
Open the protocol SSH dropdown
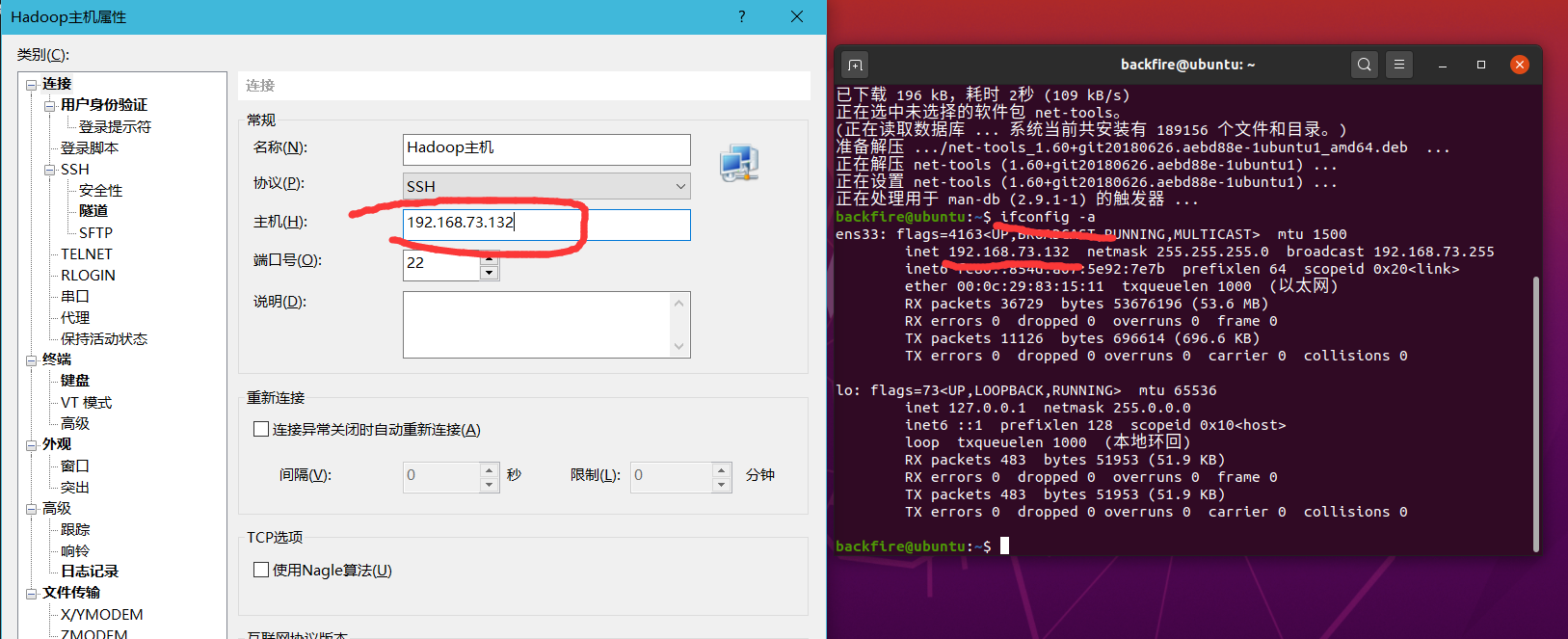546,186
